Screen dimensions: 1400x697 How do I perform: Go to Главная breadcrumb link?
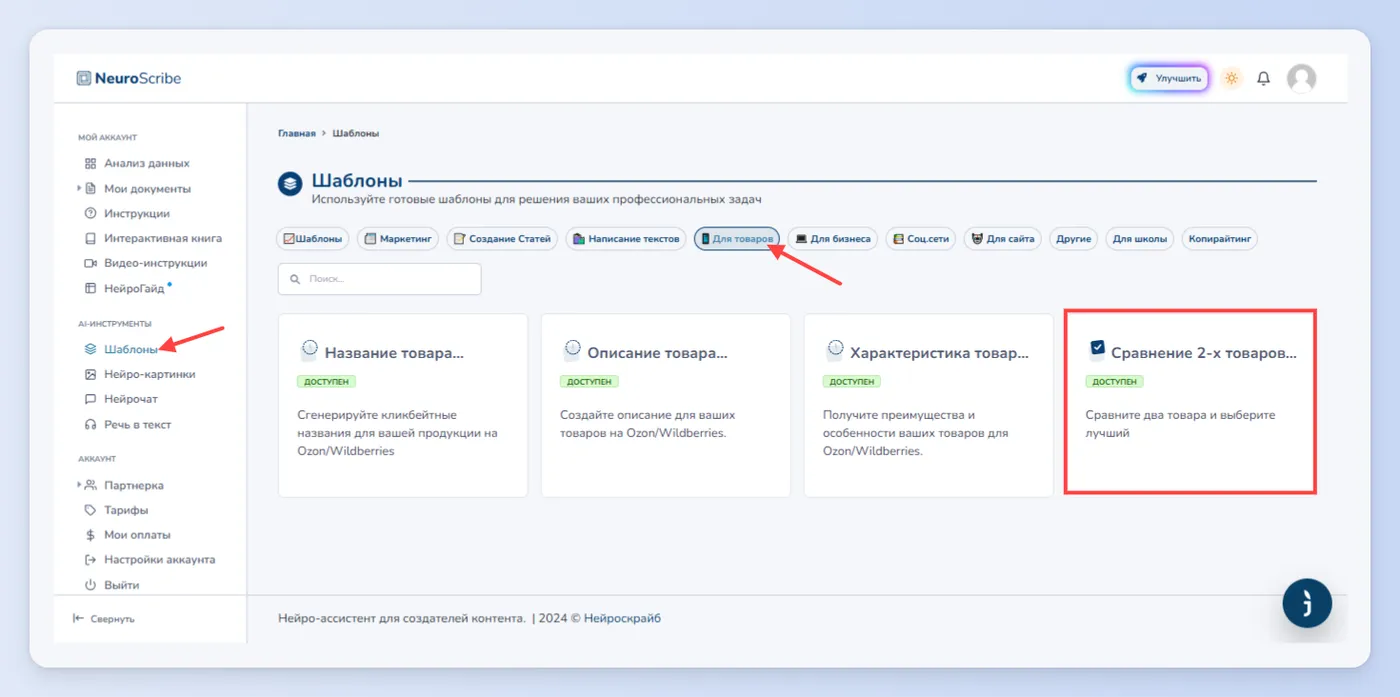coord(297,133)
